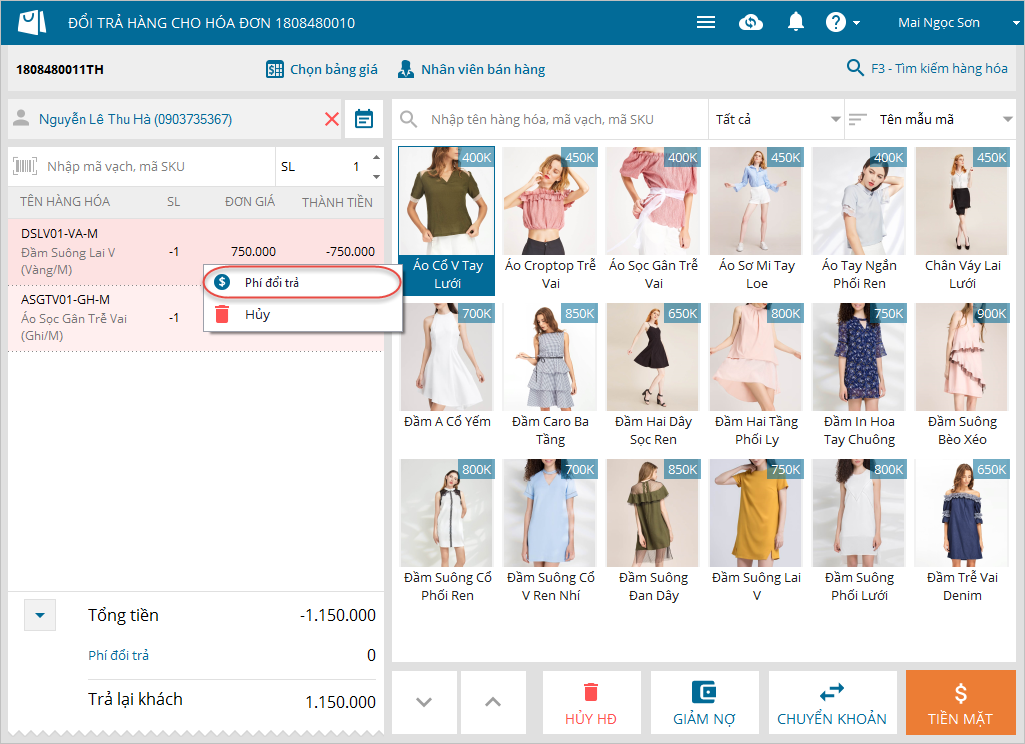Click the Chọn bảng giá price list button
The height and width of the screenshot is (744, 1025).
(x=322, y=69)
